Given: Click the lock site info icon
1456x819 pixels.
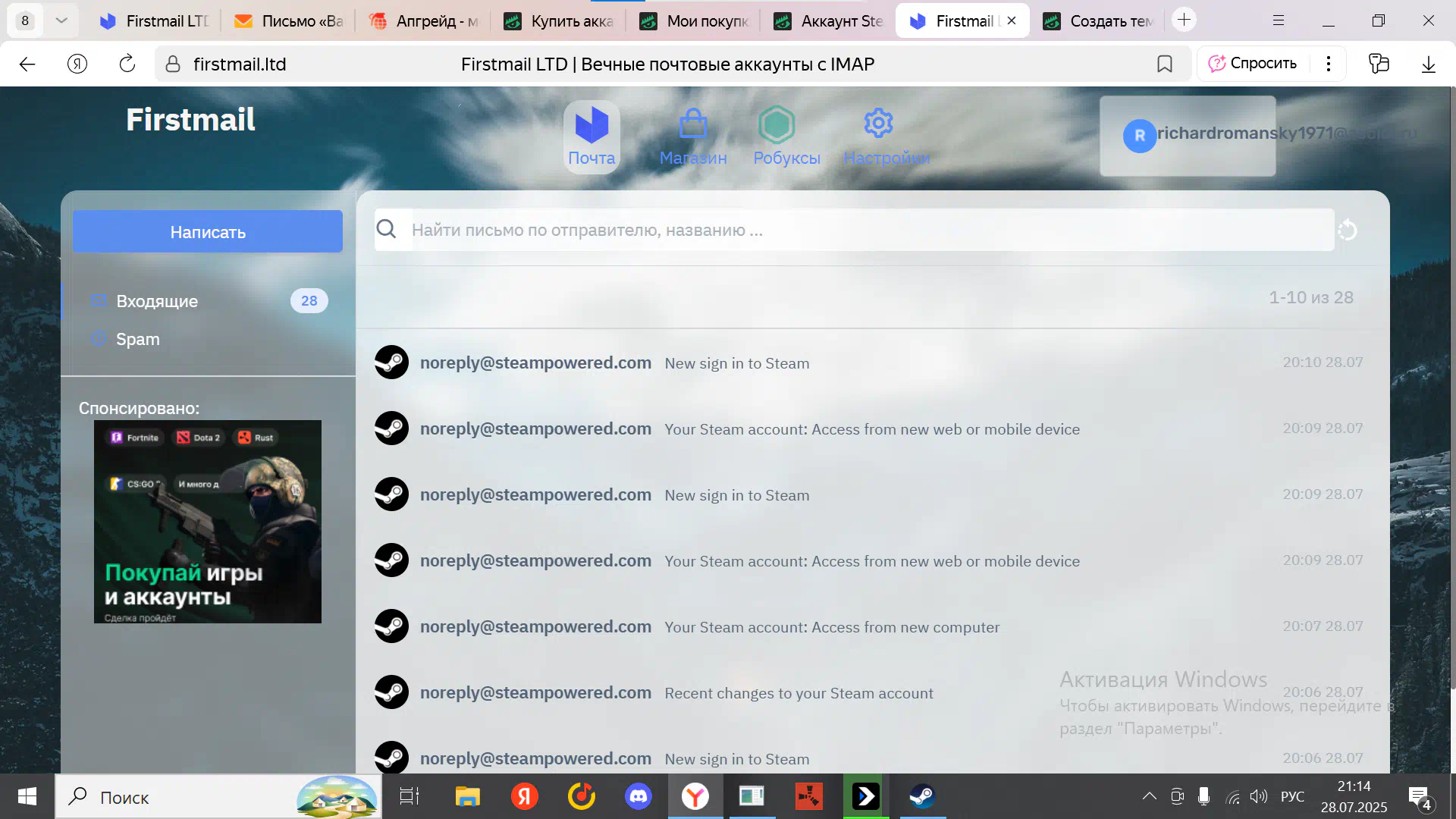Looking at the screenshot, I should (173, 64).
